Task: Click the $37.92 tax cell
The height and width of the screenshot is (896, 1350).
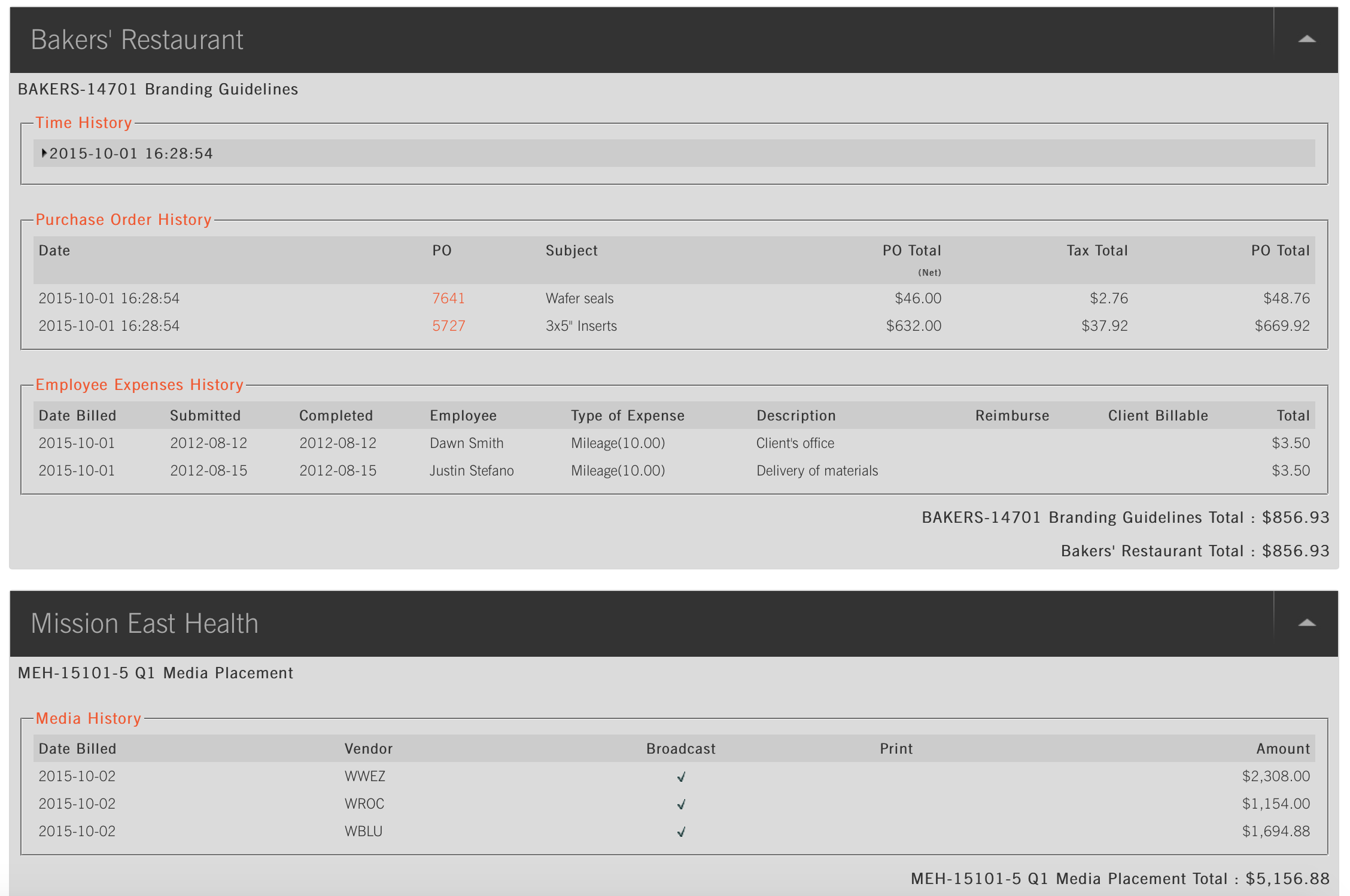Action: [1105, 326]
